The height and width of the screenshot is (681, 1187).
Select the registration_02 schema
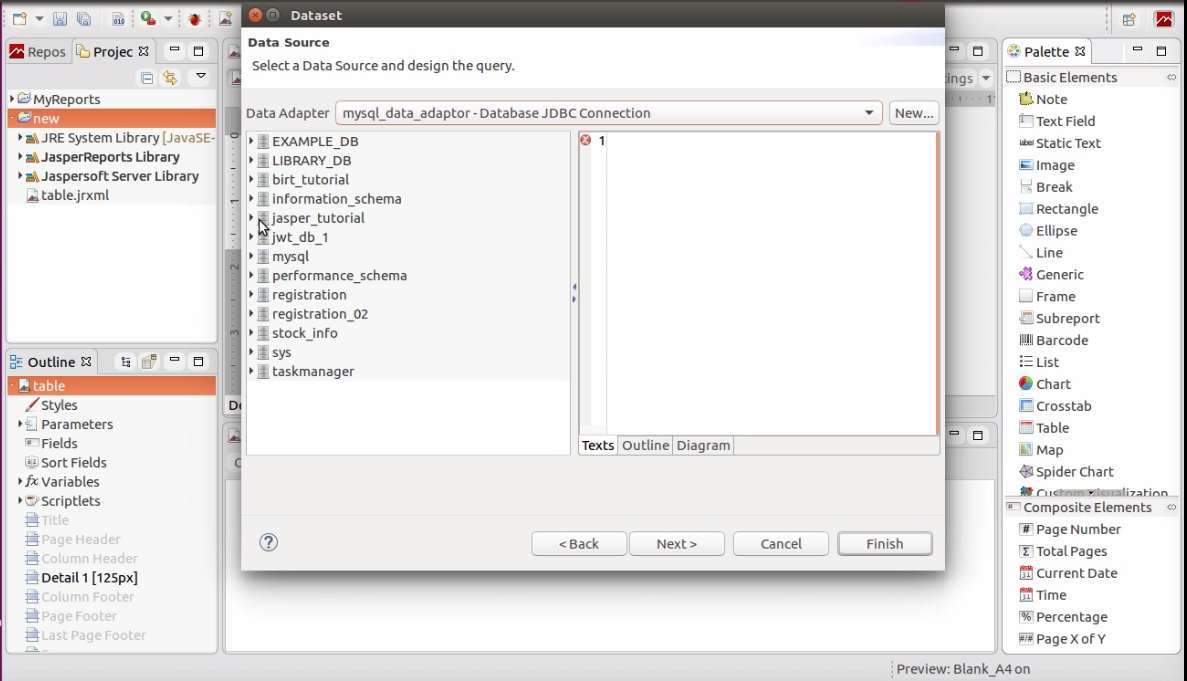[319, 314]
